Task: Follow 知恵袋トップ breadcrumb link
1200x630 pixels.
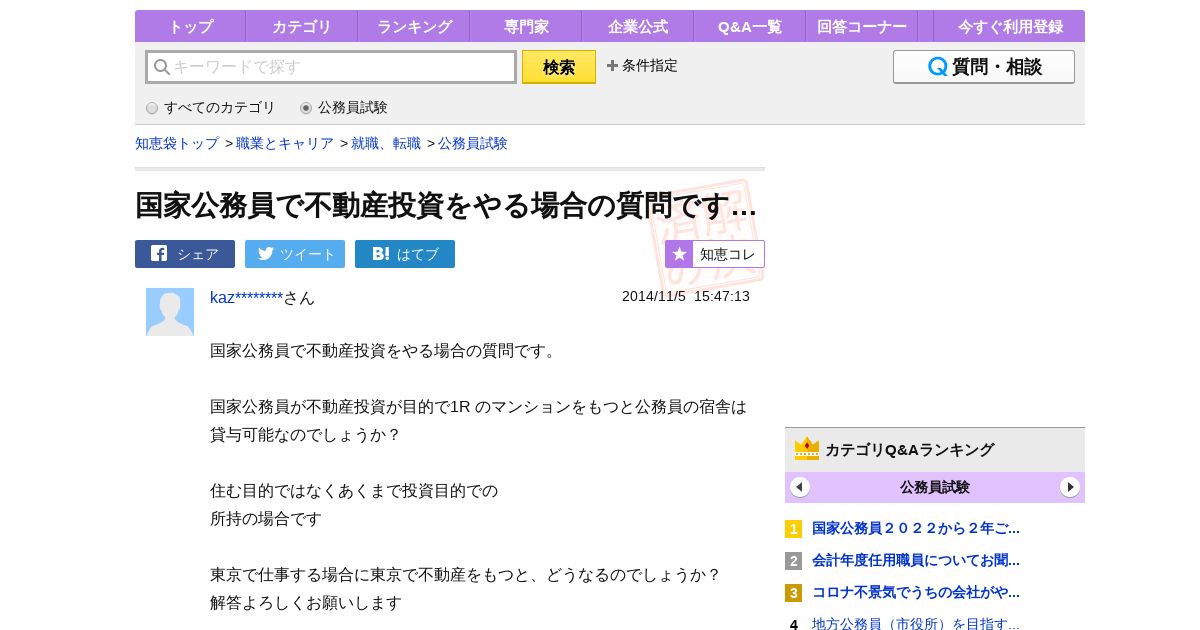Action: pyautogui.click(x=177, y=143)
